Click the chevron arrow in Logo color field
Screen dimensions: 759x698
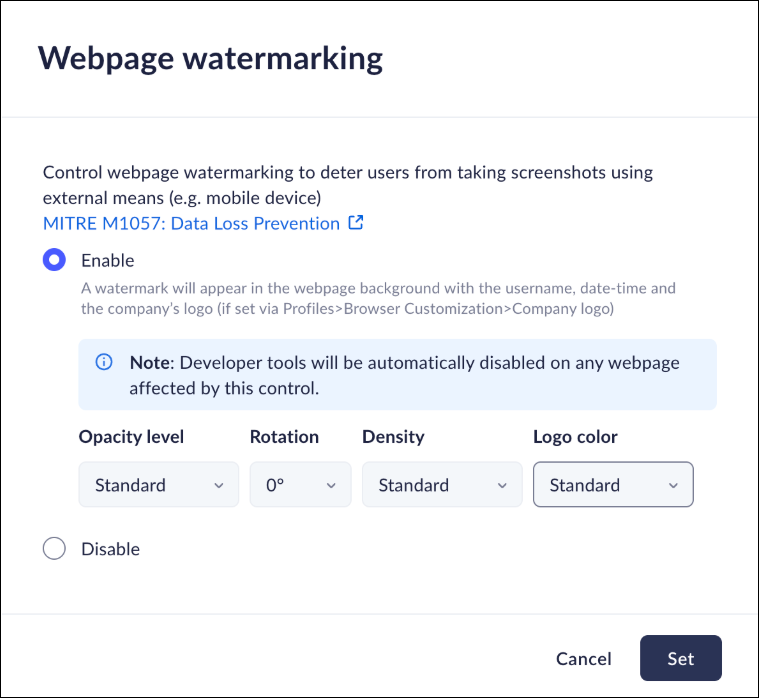(x=673, y=486)
